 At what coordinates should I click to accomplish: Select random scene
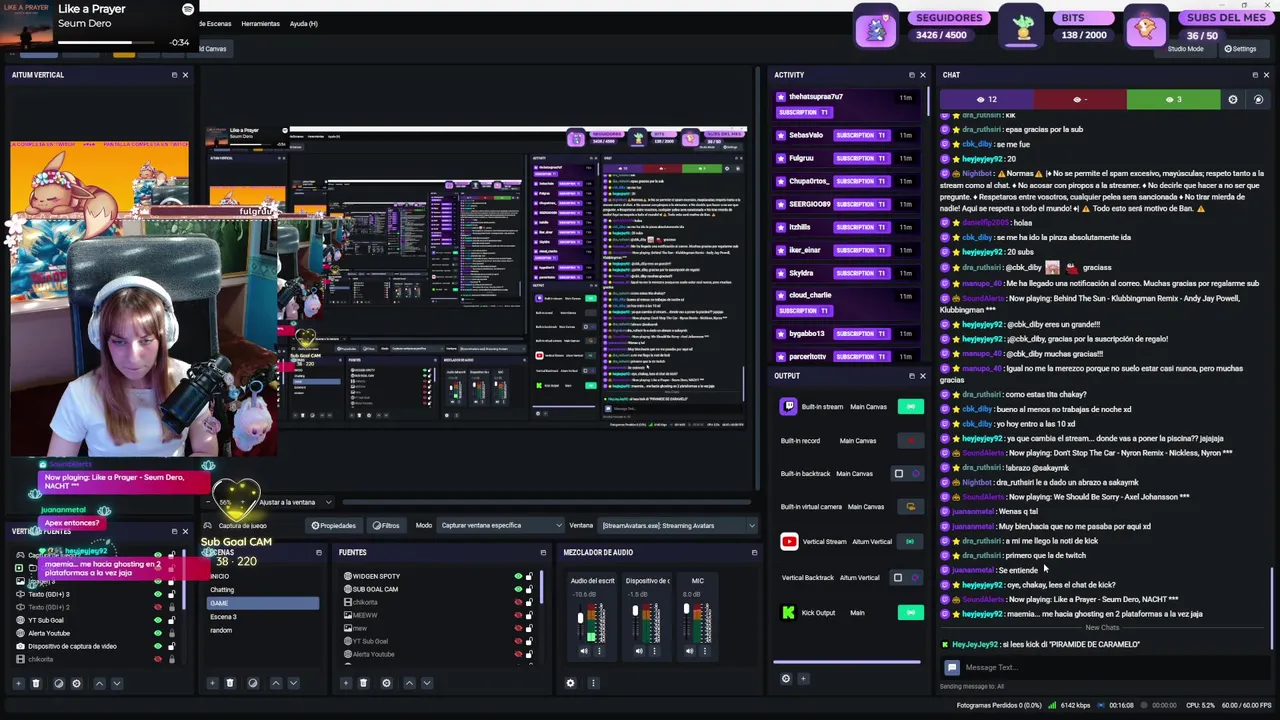(x=262, y=630)
